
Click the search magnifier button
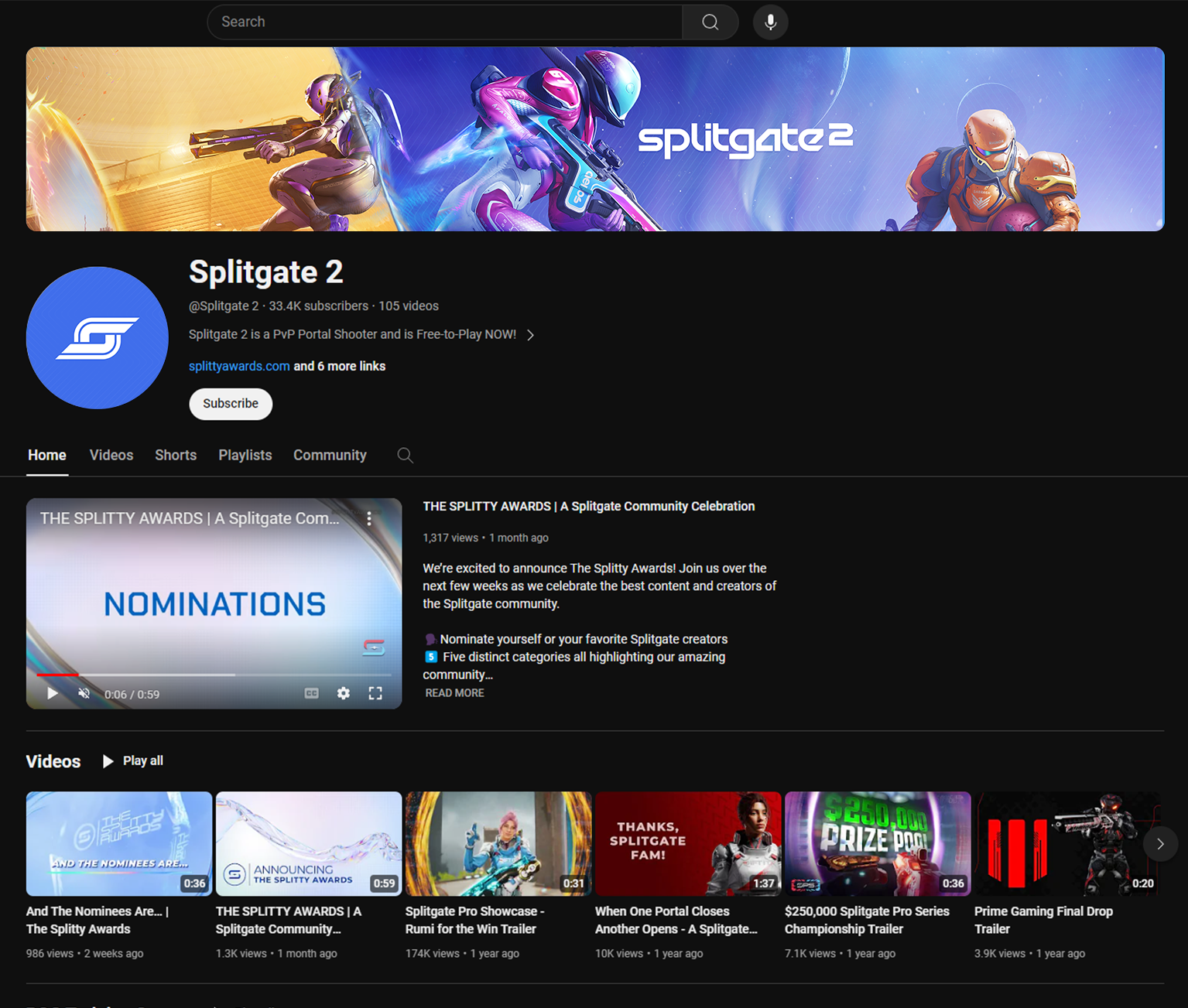[x=710, y=22]
